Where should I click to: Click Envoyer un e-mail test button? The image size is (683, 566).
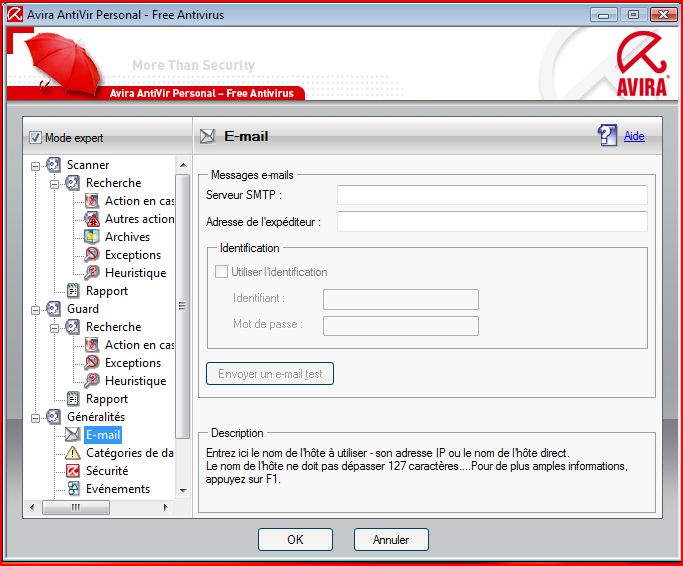pos(270,373)
